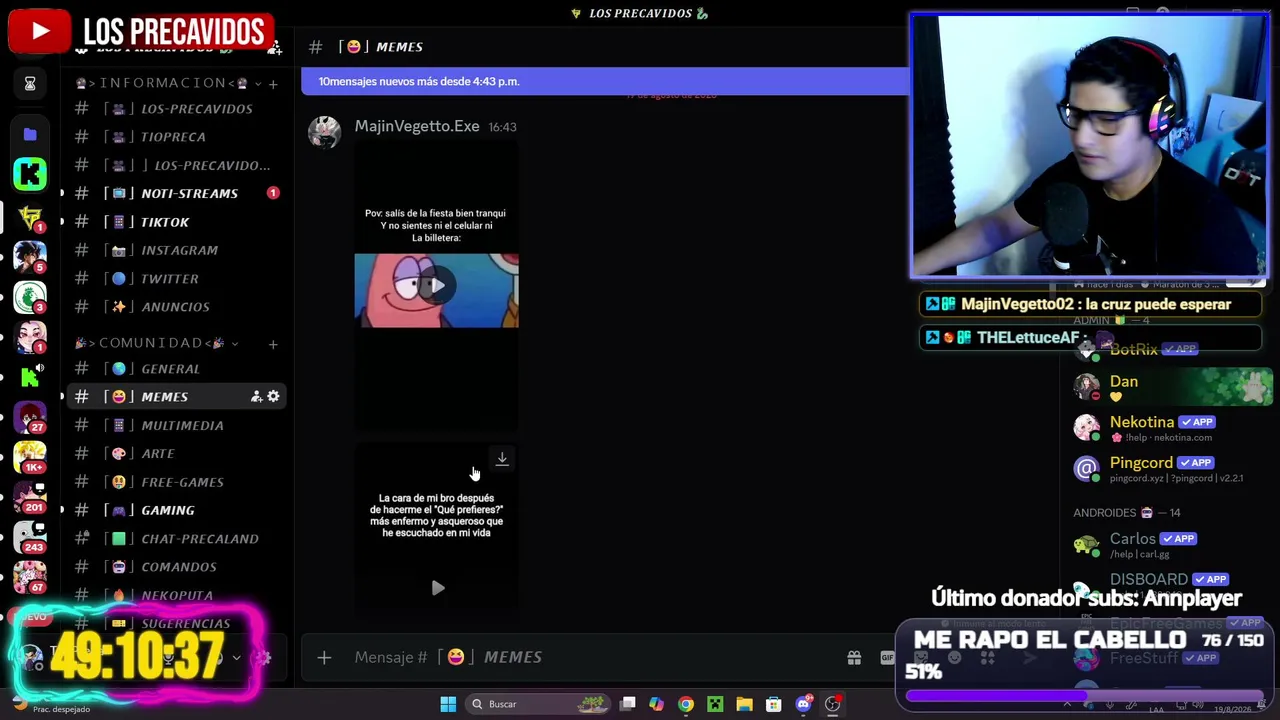This screenshot has width=1280, height=720.
Task: Play the second meme video
Action: [x=437, y=588]
